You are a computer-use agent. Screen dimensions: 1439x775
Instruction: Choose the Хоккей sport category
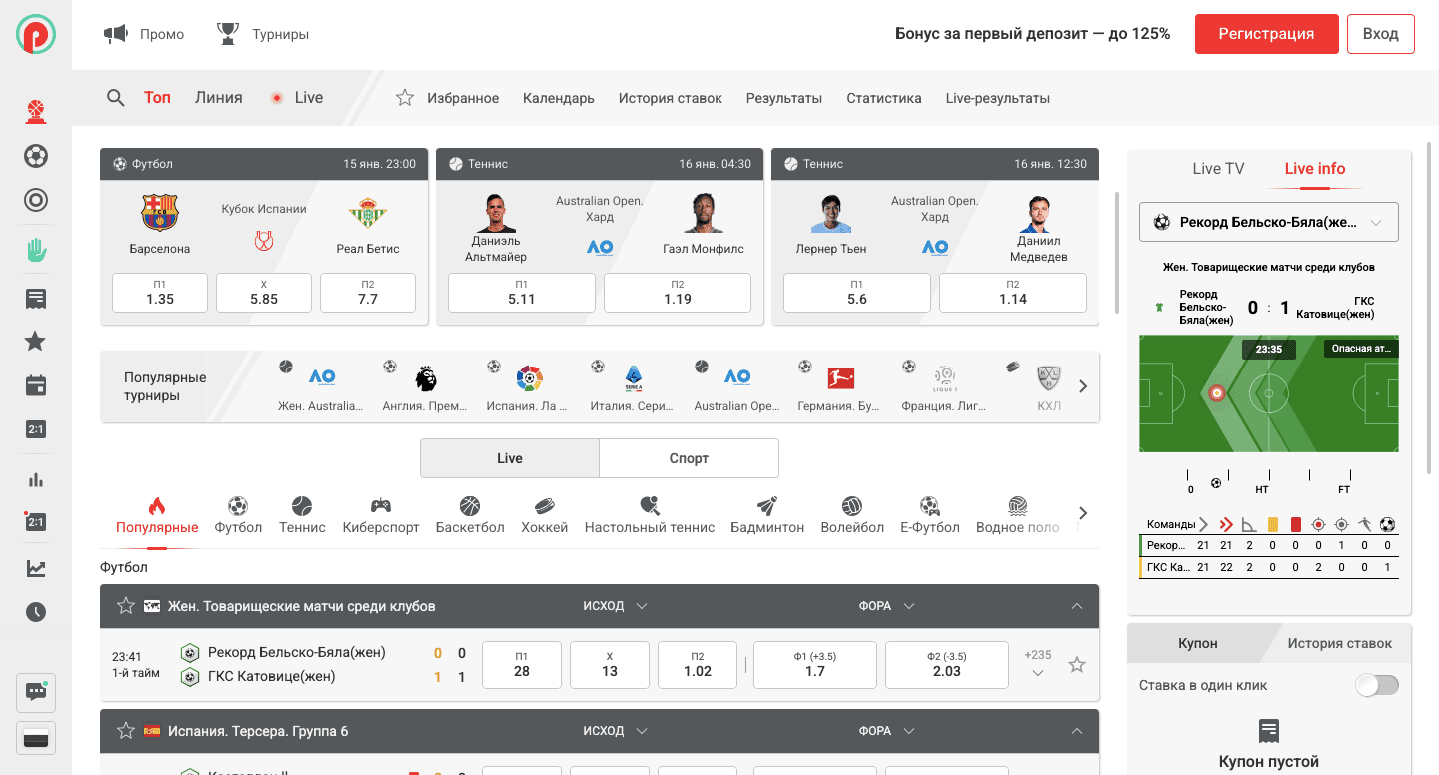click(x=544, y=515)
